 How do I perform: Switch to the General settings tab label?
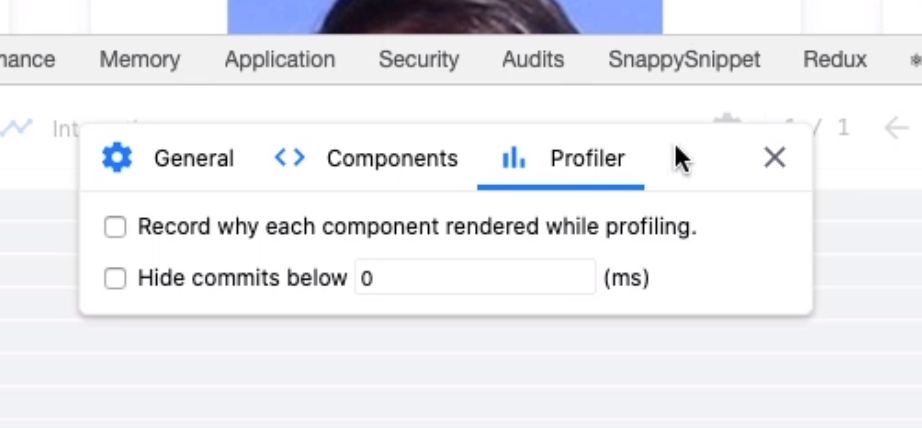[194, 159]
